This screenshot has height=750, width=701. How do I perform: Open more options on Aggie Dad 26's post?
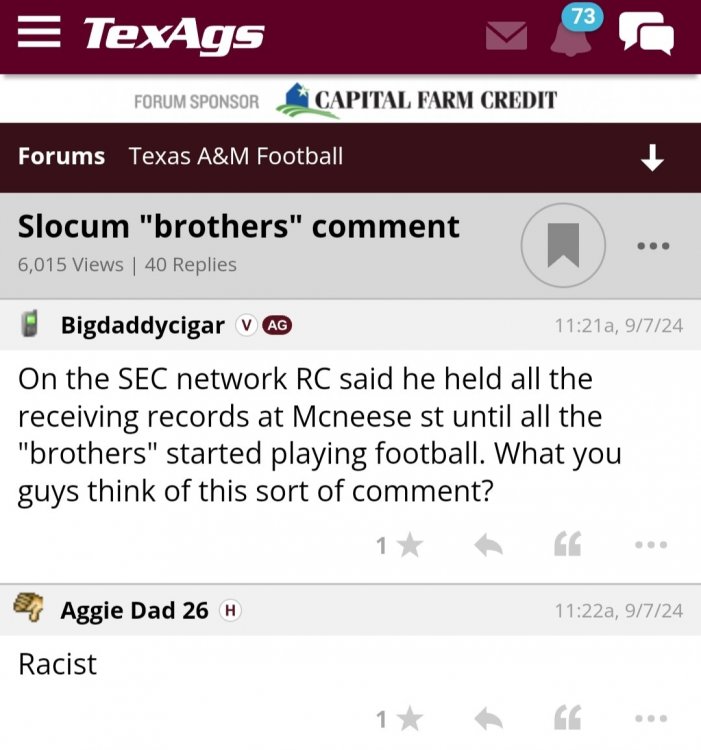tap(650, 718)
